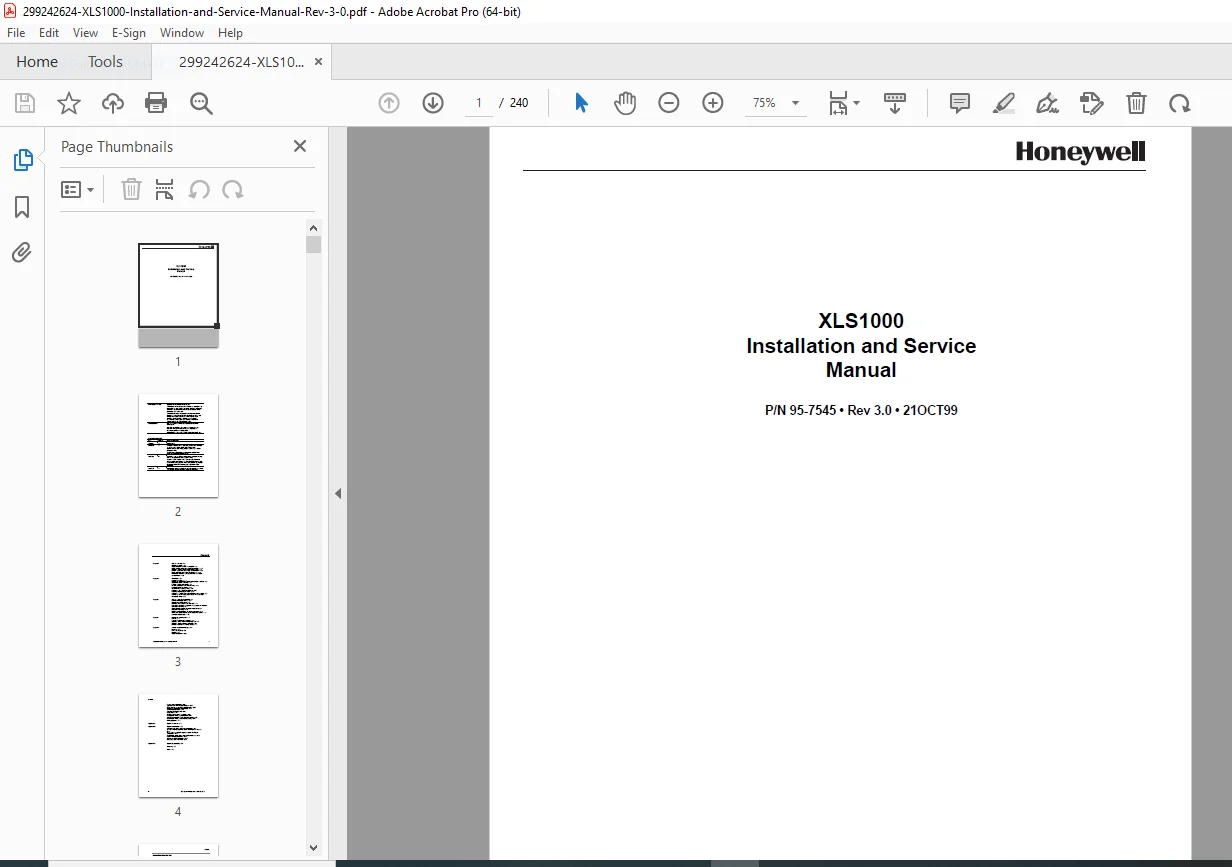Image resolution: width=1232 pixels, height=867 pixels.
Task: Select page 2 thumbnail
Action: (178, 445)
